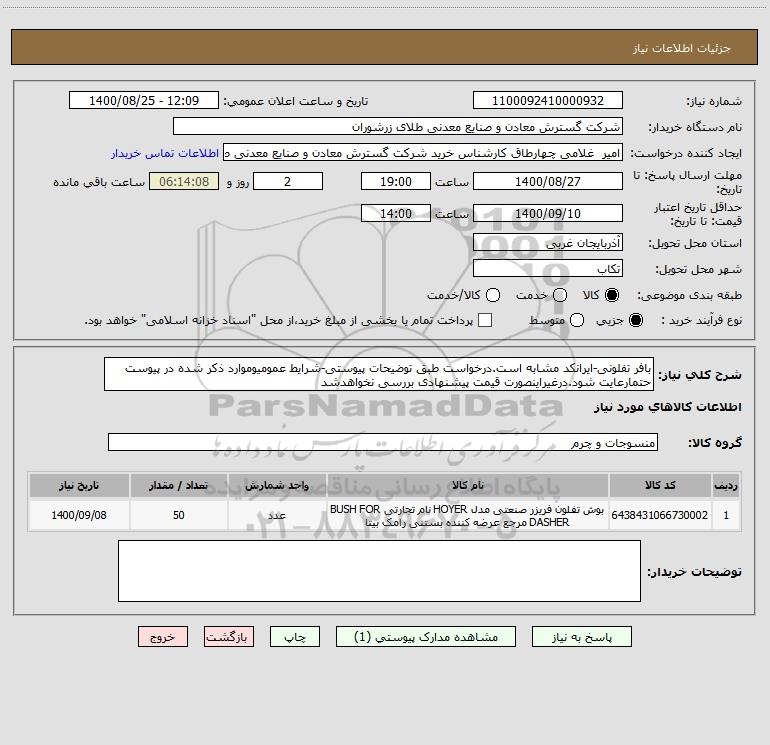
Task: Click the need date cell 1400/09/08
Action: 79,515
